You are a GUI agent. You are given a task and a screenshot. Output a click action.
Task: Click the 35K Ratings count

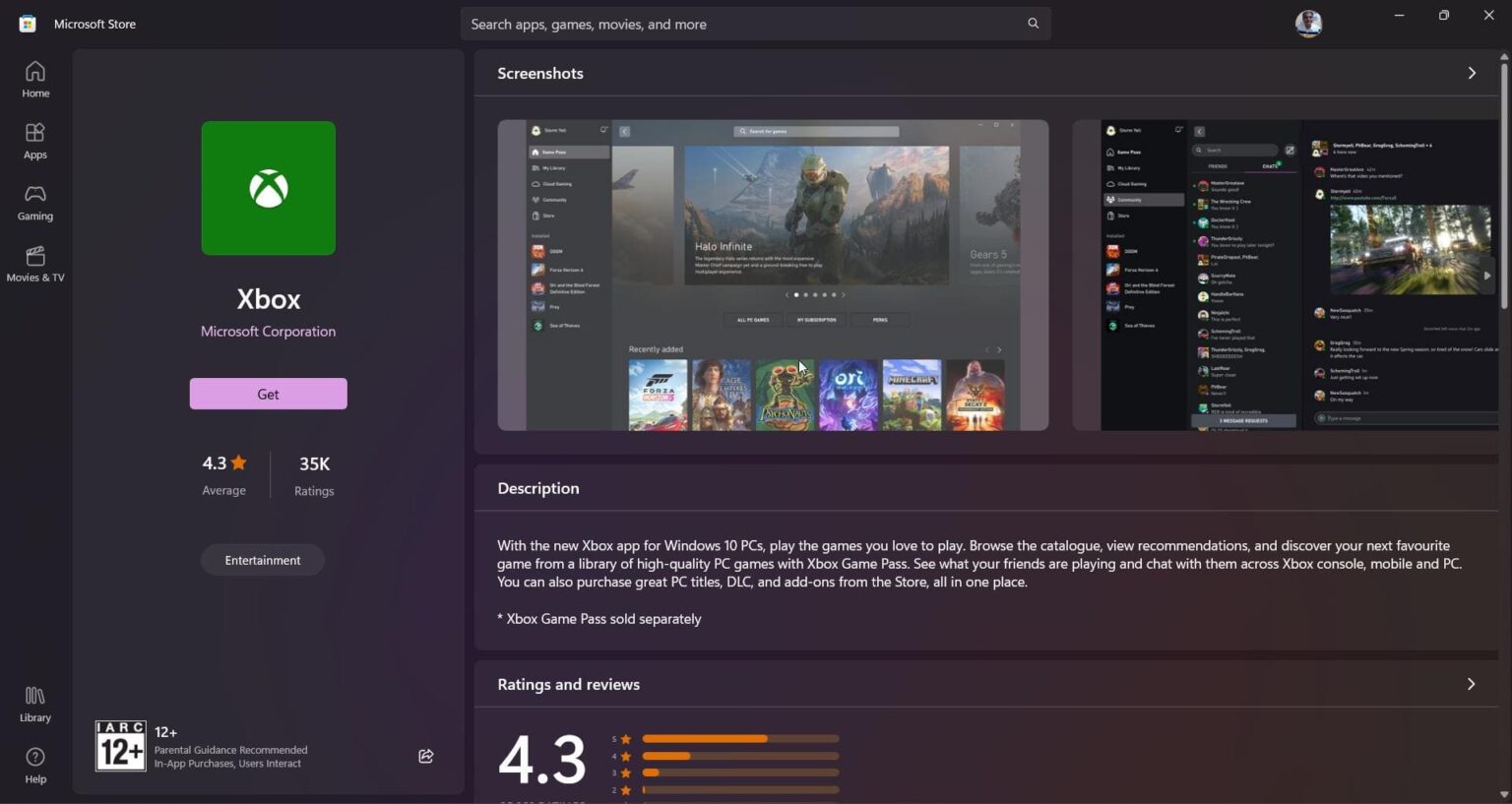(313, 474)
